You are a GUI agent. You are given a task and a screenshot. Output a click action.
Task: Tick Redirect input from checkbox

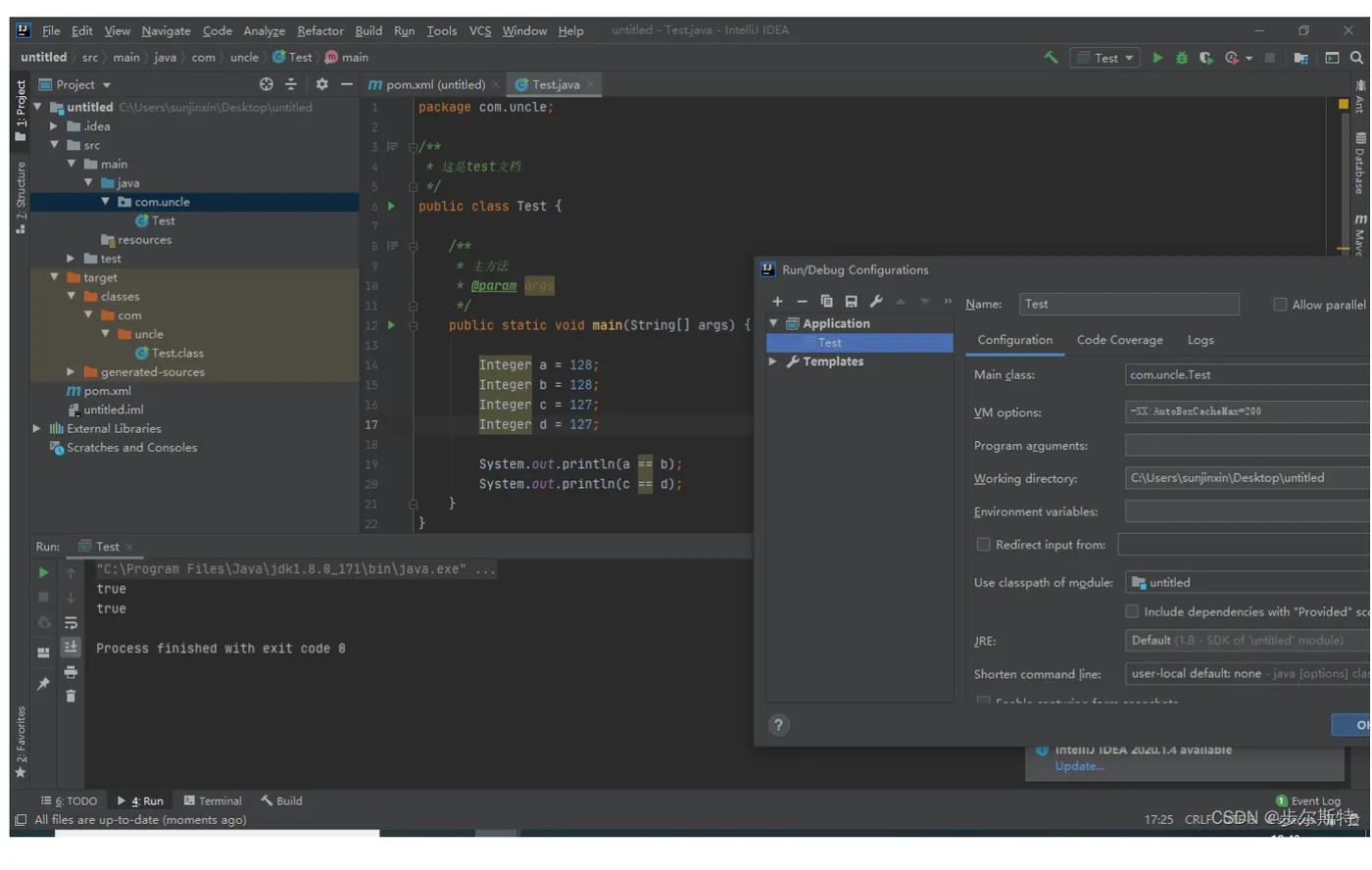click(983, 545)
